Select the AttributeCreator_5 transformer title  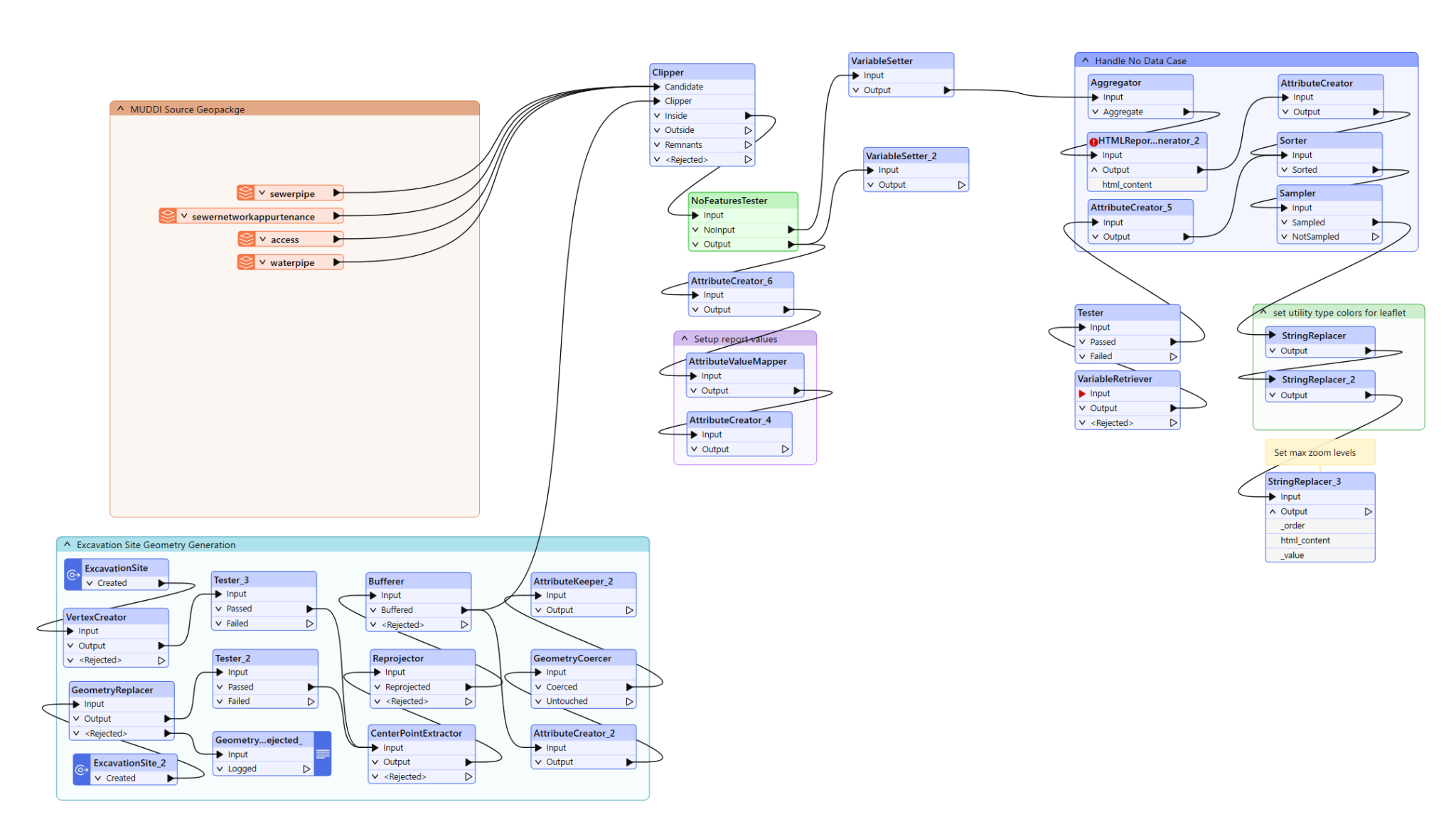1130,208
